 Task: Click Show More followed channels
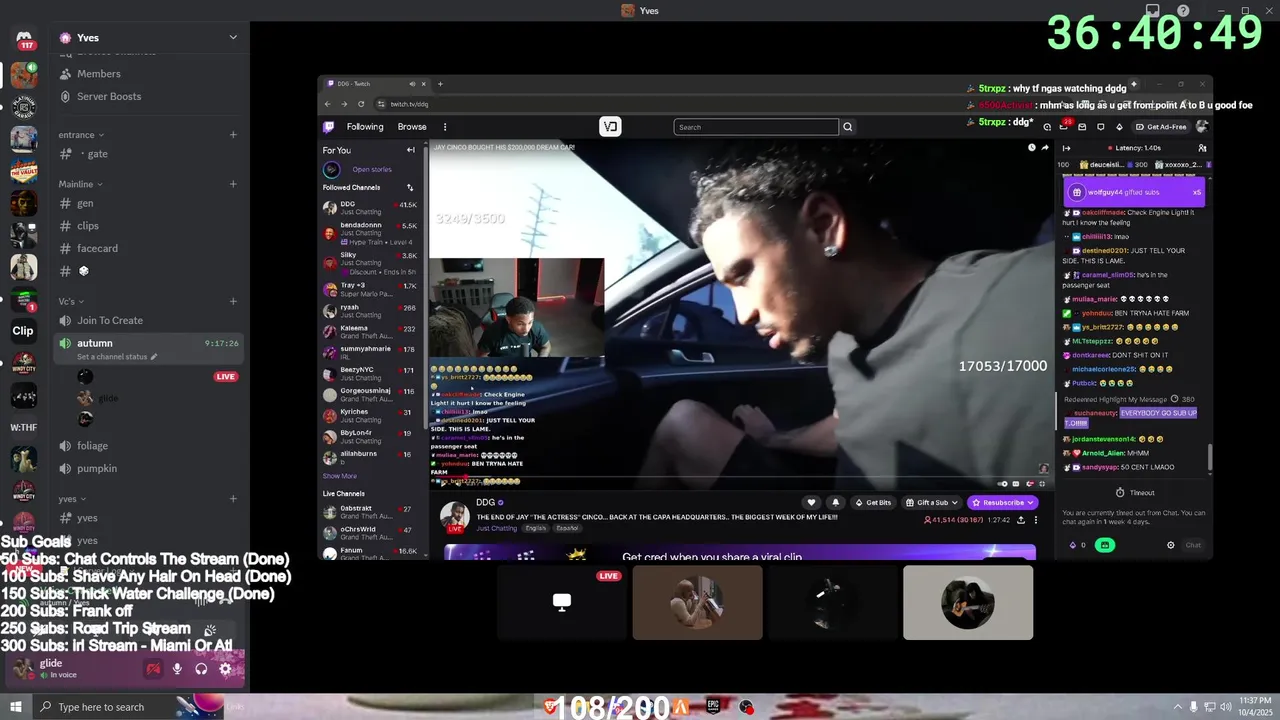pos(339,476)
